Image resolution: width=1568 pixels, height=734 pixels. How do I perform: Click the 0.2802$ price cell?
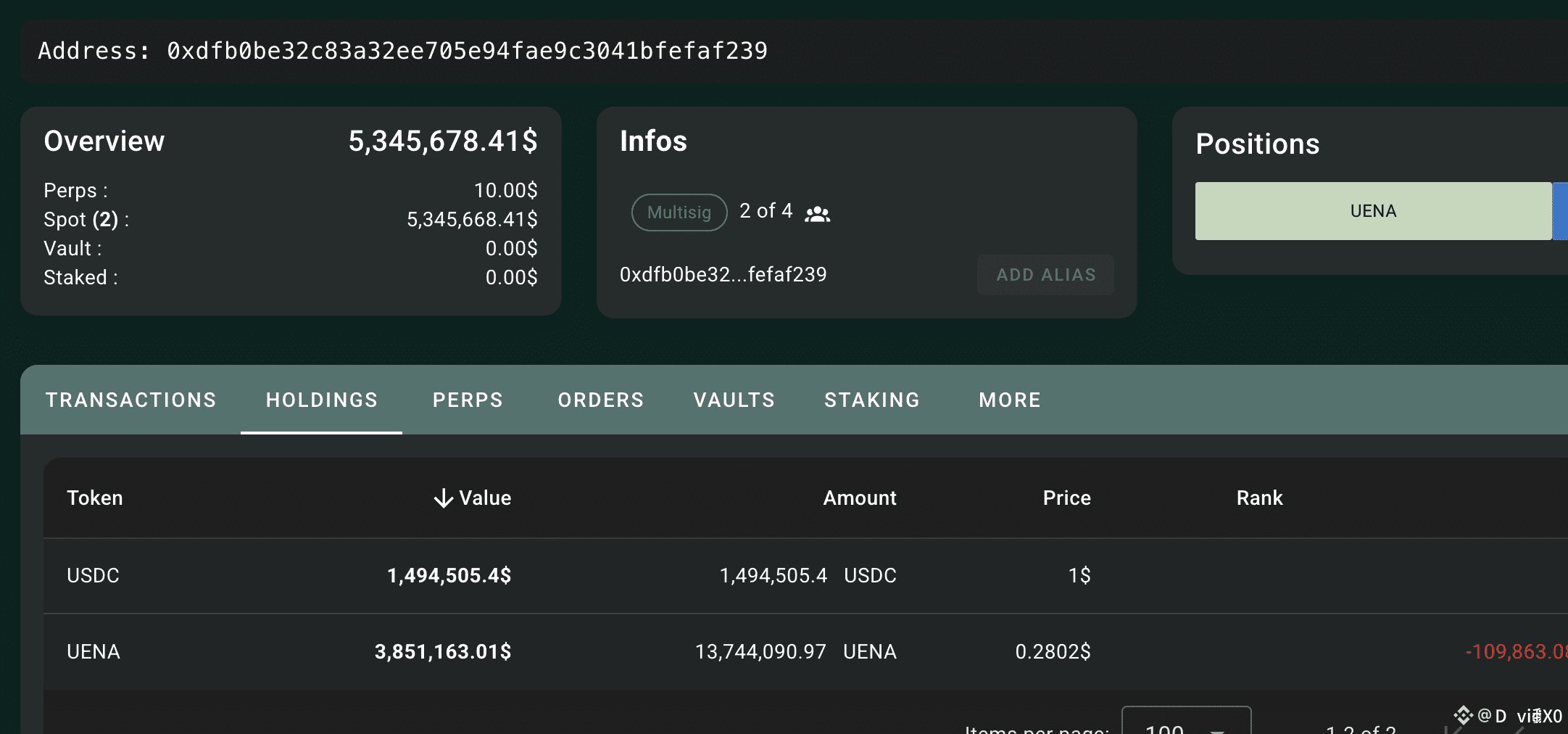pos(1053,652)
